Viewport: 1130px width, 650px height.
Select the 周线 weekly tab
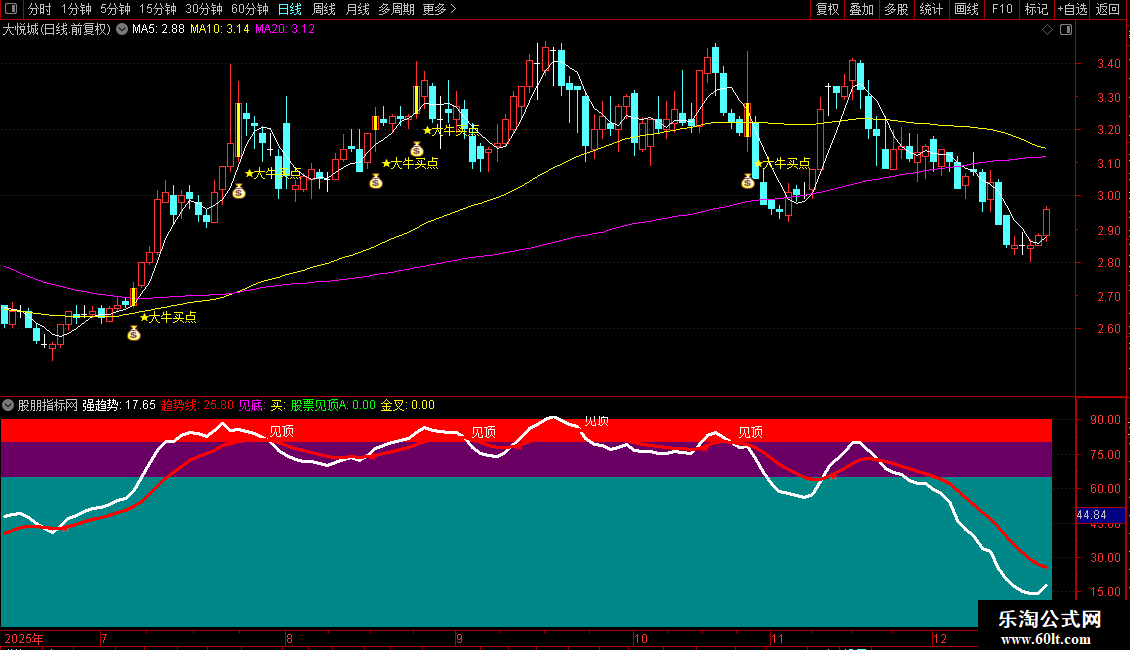(324, 9)
